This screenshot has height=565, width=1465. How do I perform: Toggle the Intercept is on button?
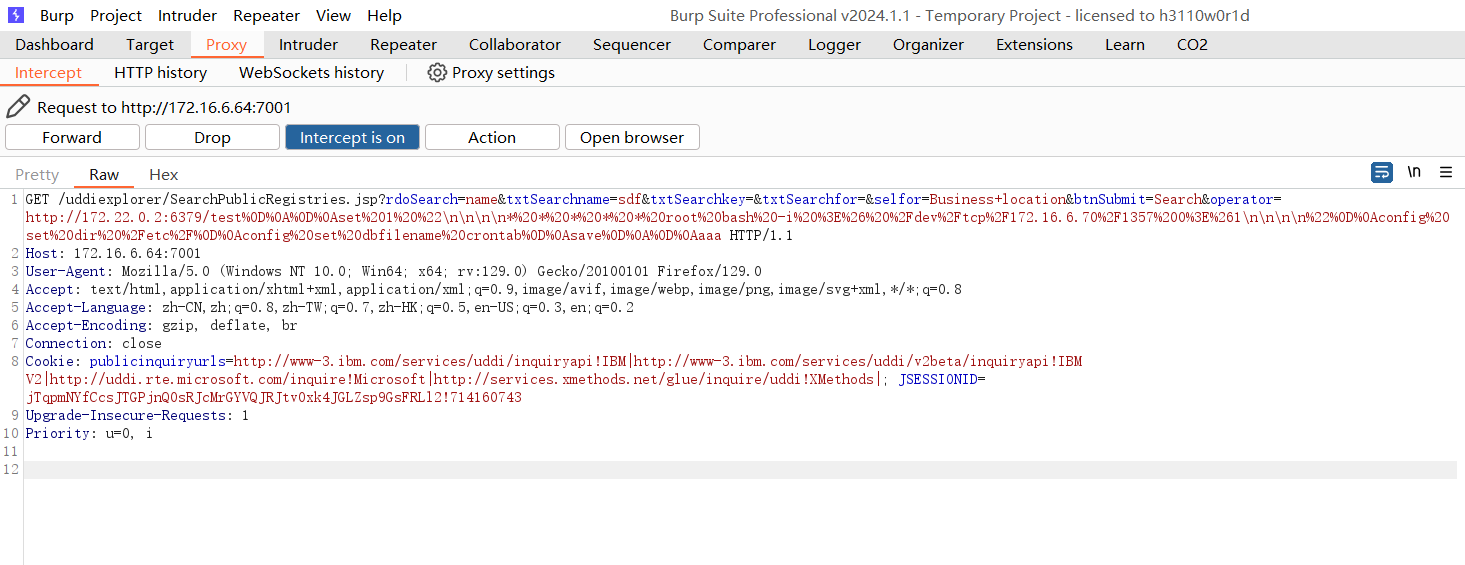coord(352,138)
